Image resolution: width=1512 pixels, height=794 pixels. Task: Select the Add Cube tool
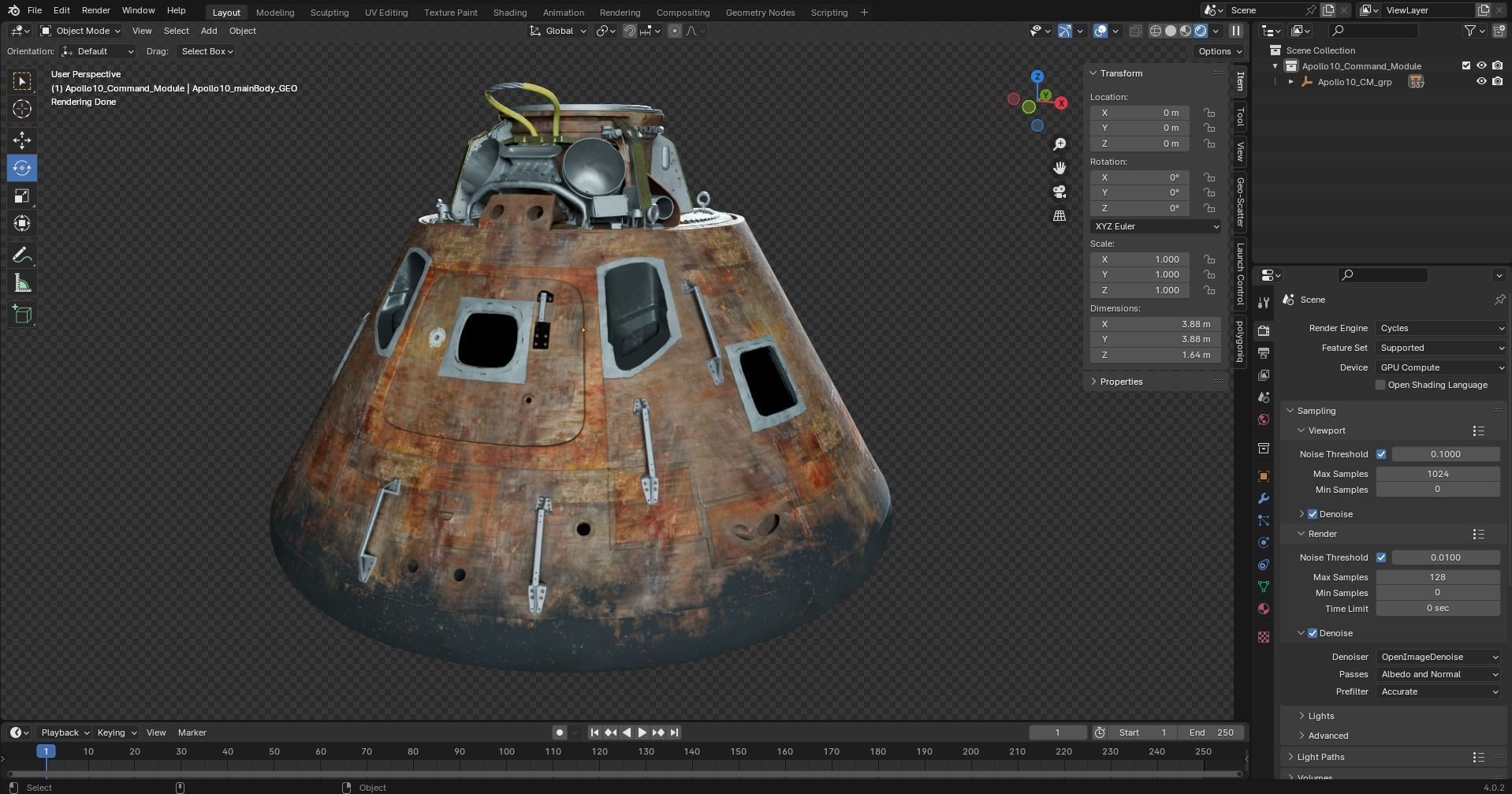point(22,315)
